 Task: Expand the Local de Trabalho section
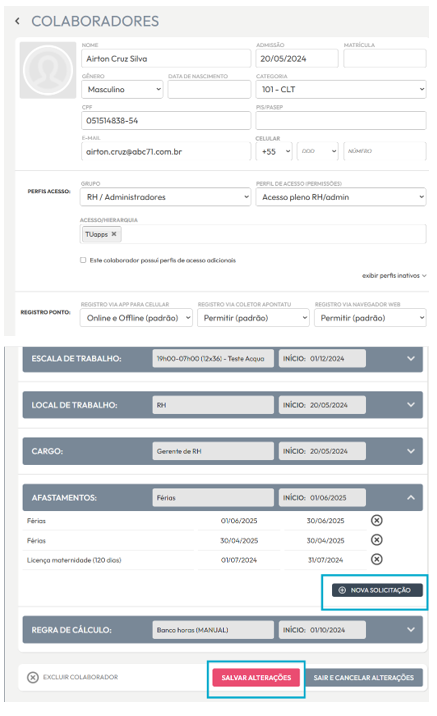(x=411, y=405)
